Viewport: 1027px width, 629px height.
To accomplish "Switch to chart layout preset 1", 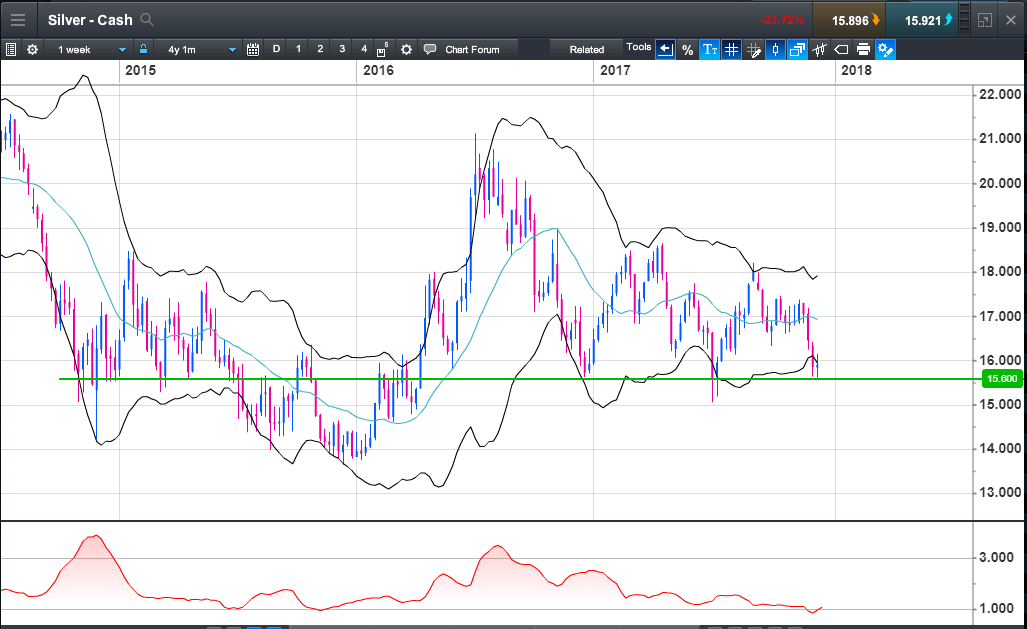I will (x=298, y=49).
